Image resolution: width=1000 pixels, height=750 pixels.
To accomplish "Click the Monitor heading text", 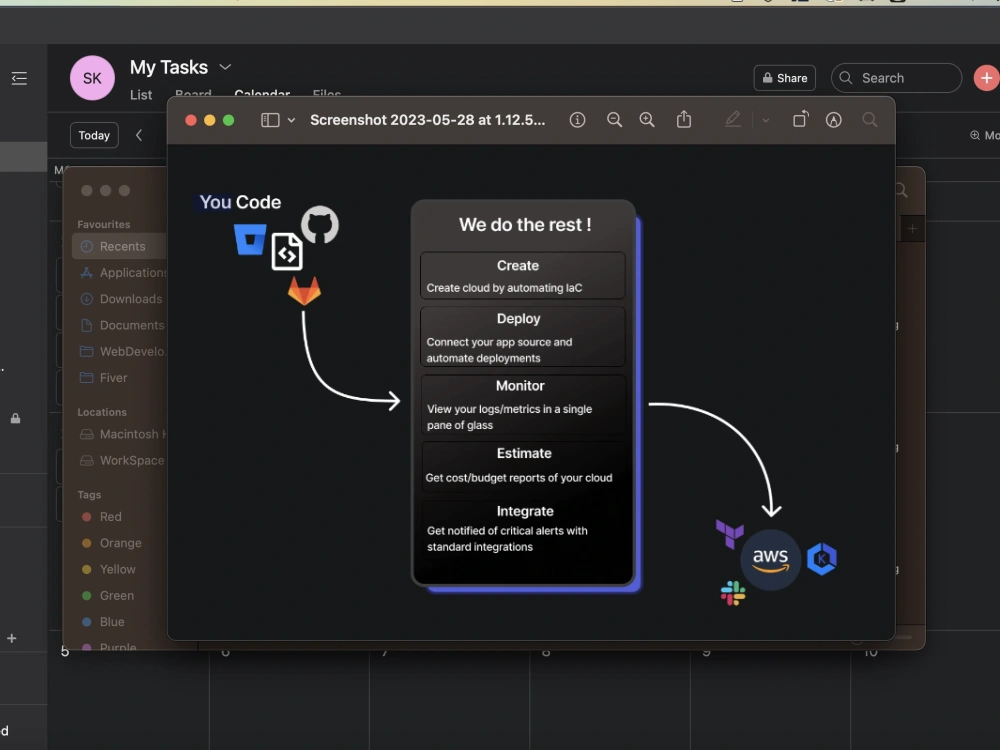I will 520,386.
